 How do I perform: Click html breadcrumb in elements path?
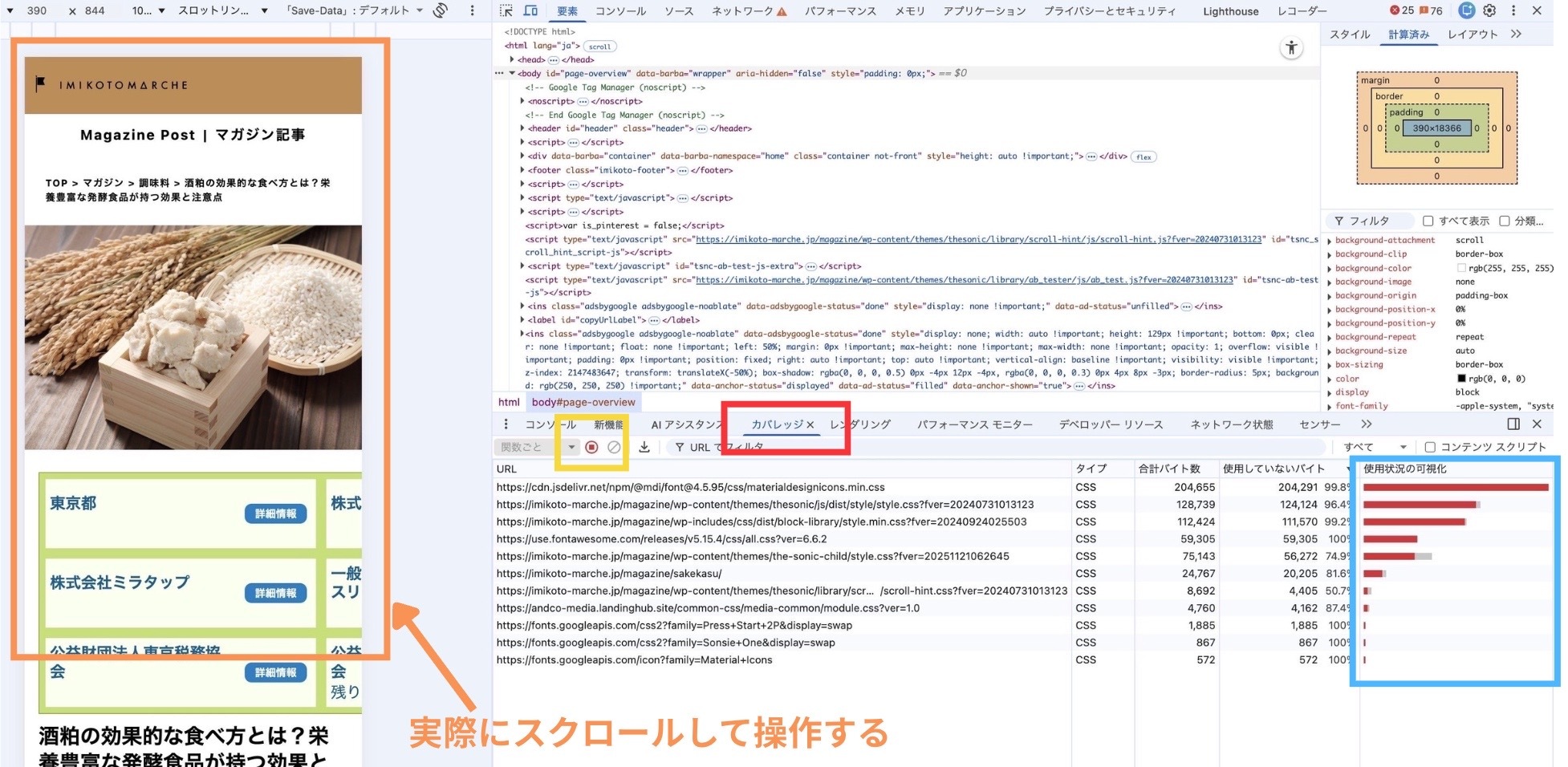tap(509, 402)
